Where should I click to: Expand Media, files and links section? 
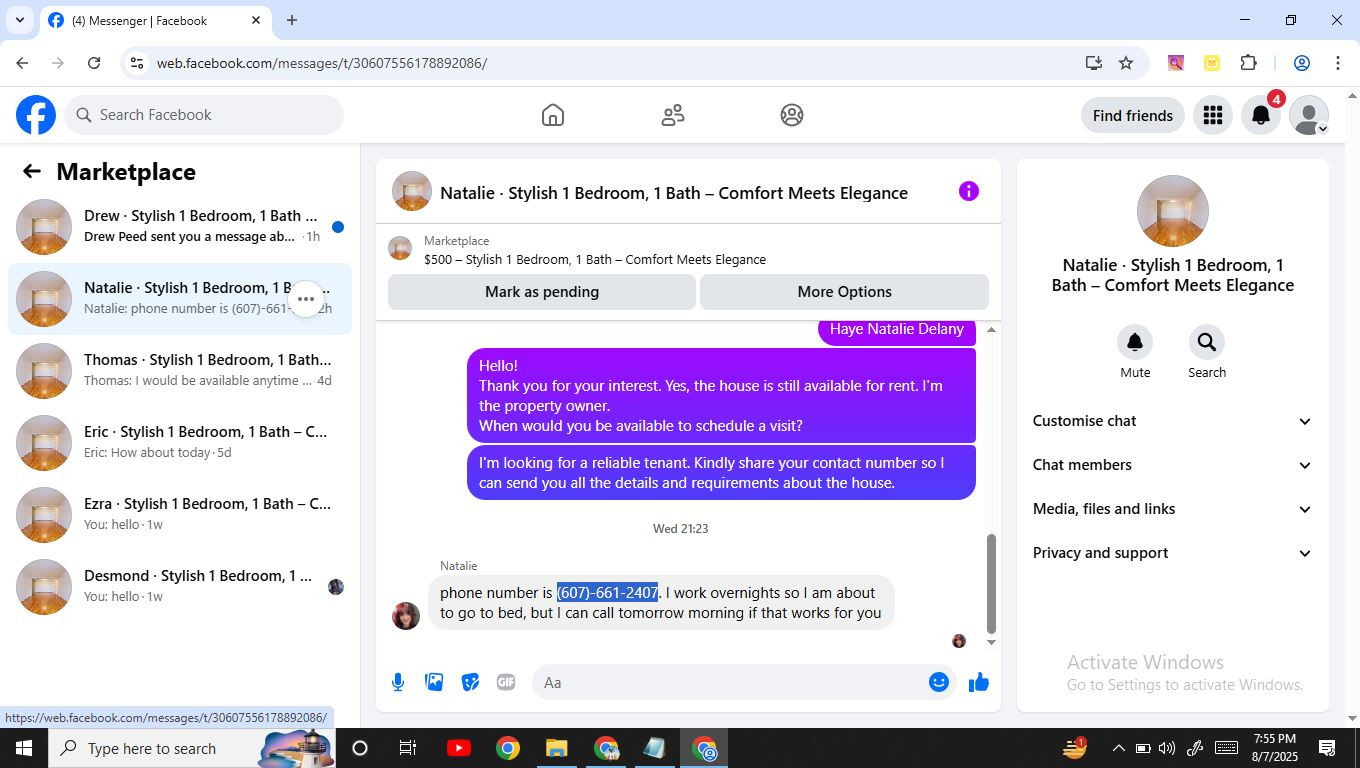1172,509
